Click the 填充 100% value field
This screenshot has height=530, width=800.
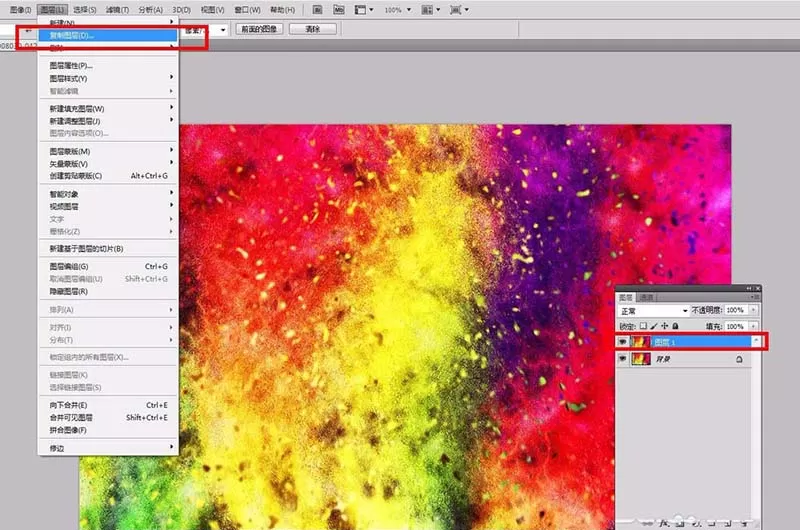[x=736, y=326]
